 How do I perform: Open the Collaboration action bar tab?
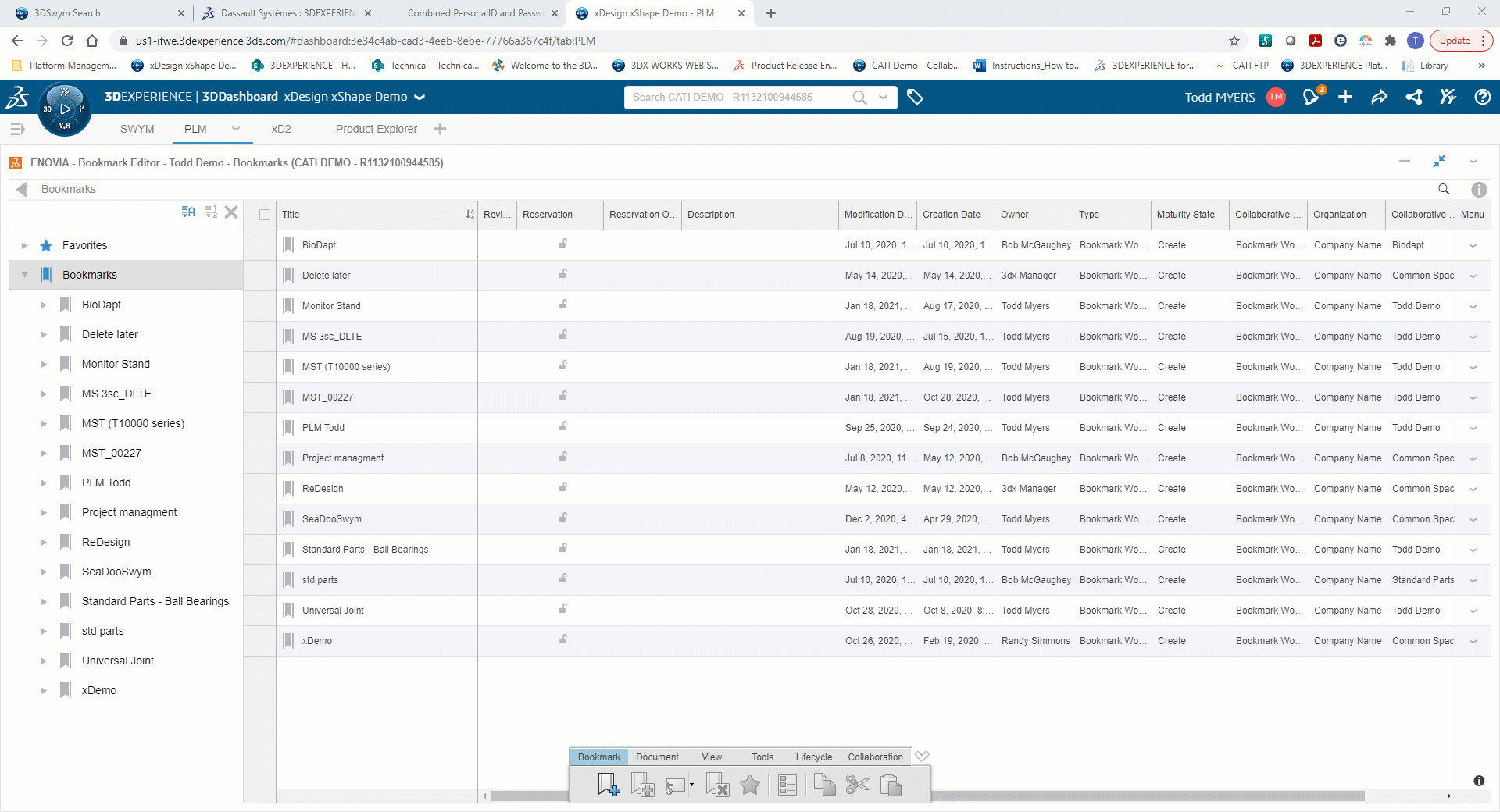tap(875, 757)
